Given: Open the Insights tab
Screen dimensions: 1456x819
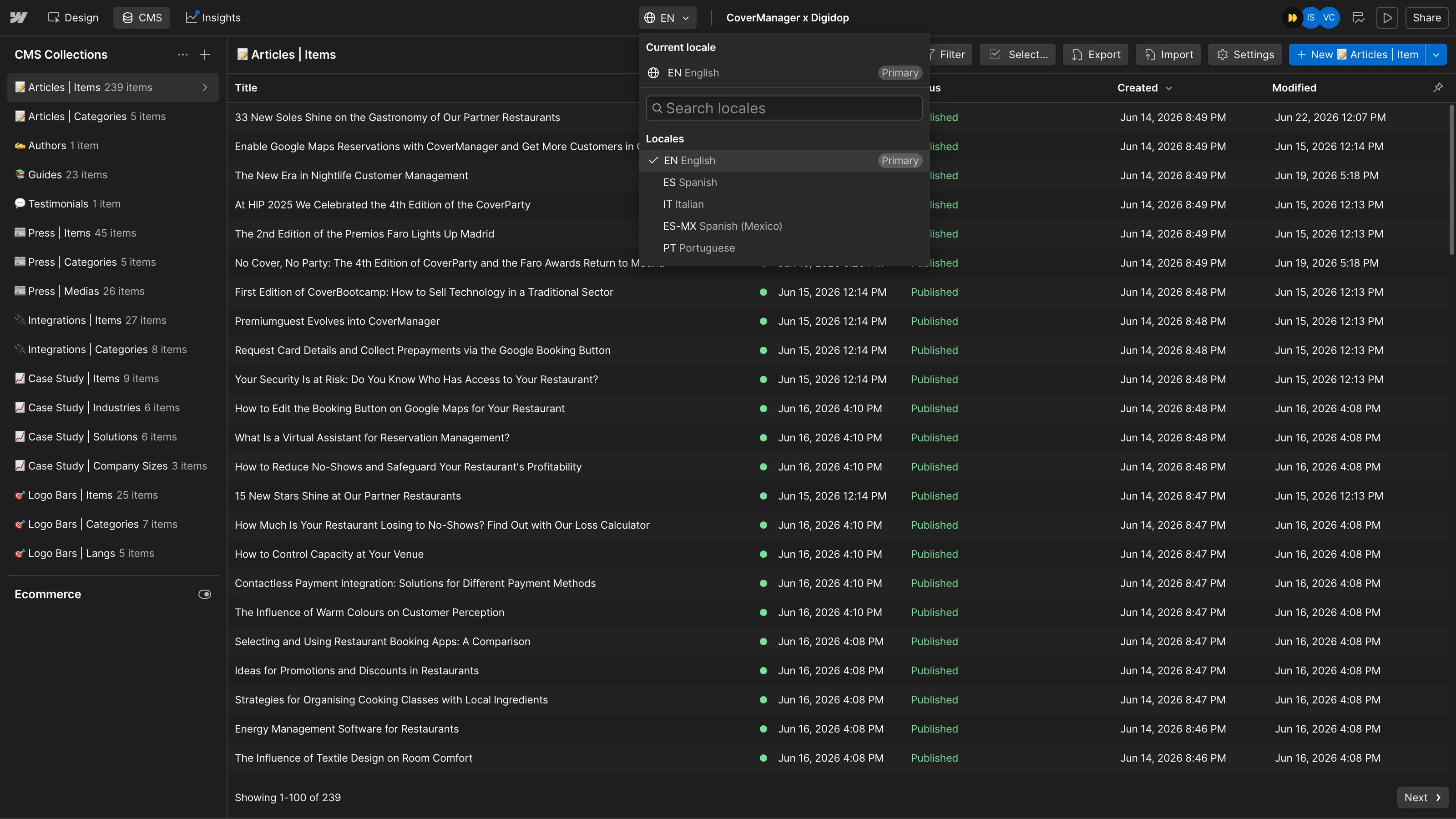Looking at the screenshot, I should 213,18.
